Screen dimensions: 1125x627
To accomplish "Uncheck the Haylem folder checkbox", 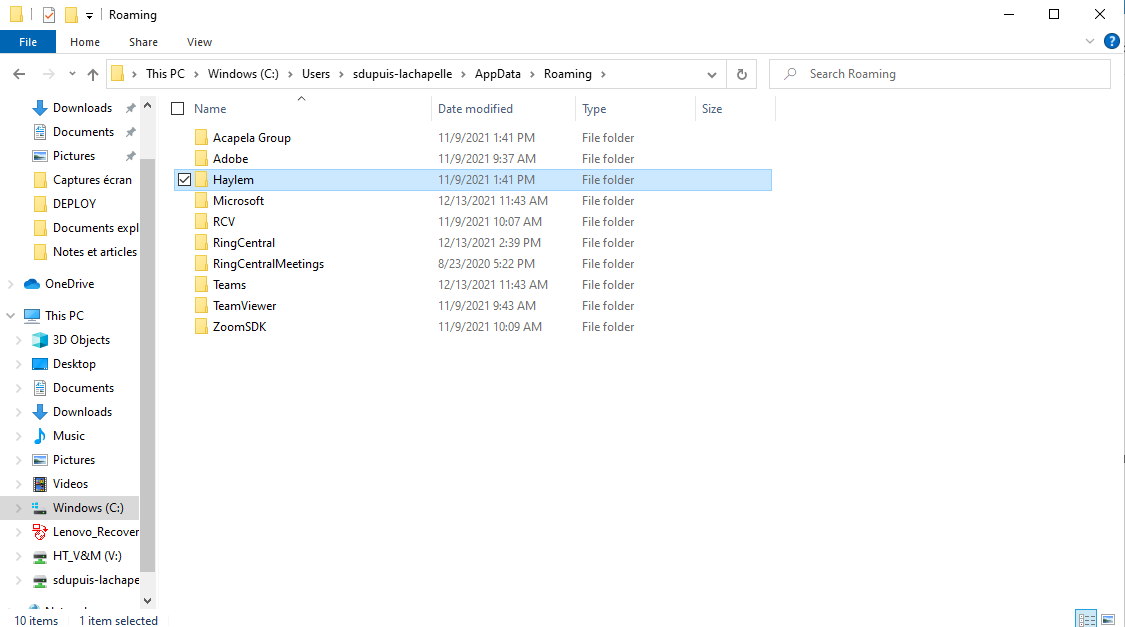I will [x=184, y=180].
